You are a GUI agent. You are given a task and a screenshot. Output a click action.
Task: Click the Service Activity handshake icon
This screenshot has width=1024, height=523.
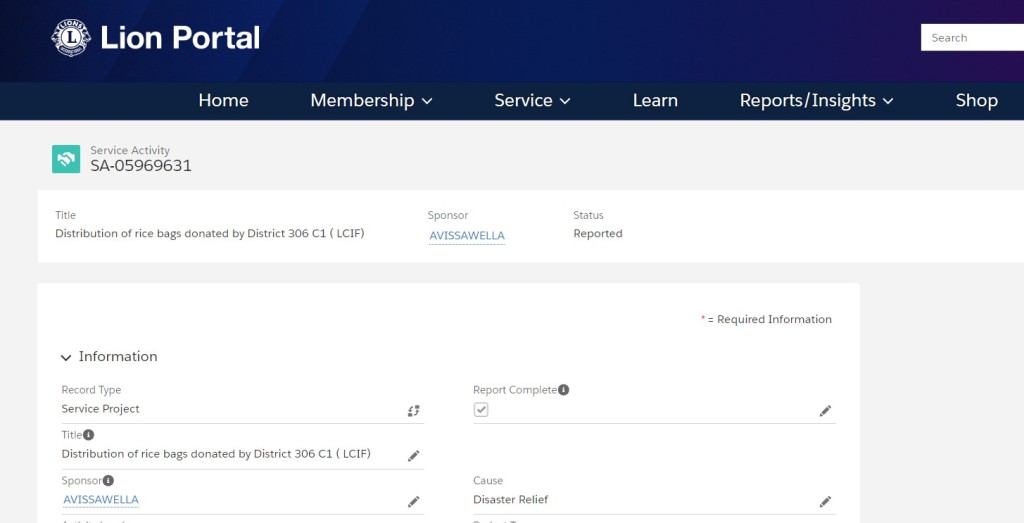coord(66,159)
